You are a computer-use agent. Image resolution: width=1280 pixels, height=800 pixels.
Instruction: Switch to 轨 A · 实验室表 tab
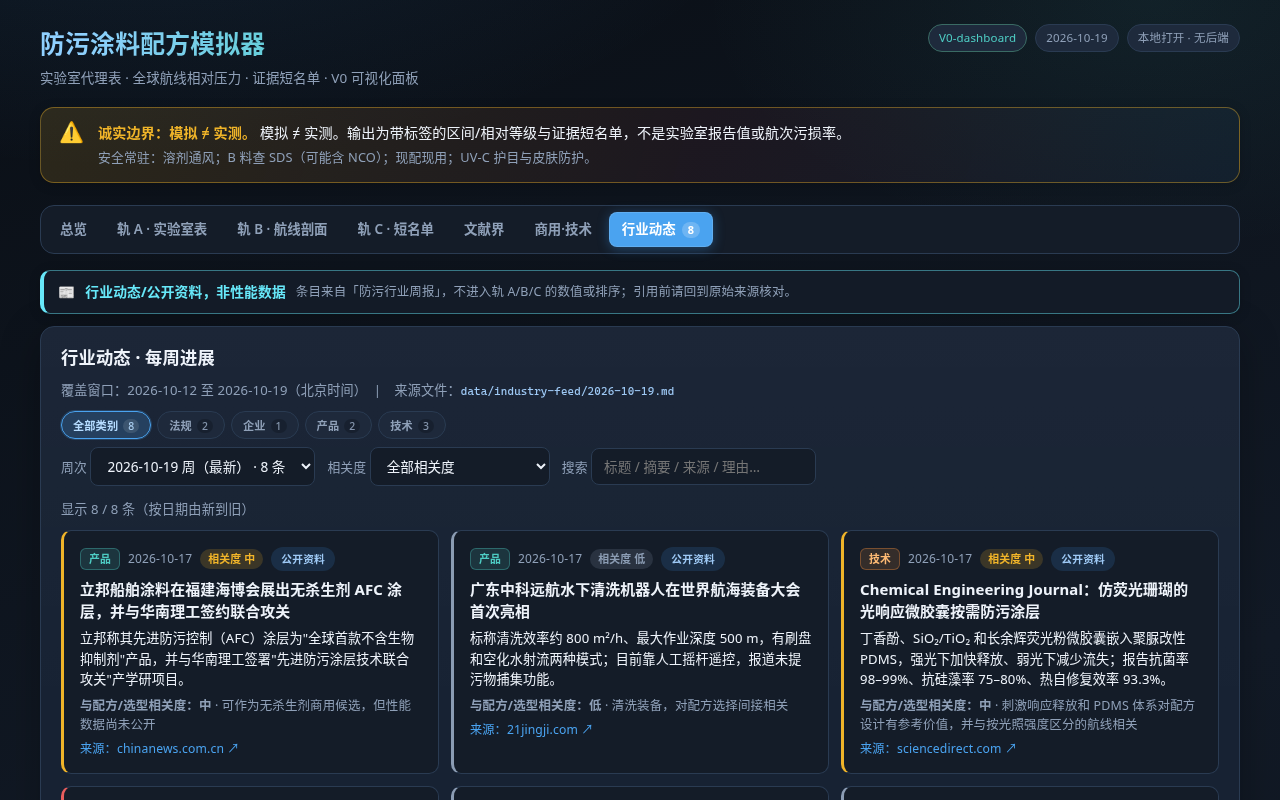point(162,229)
